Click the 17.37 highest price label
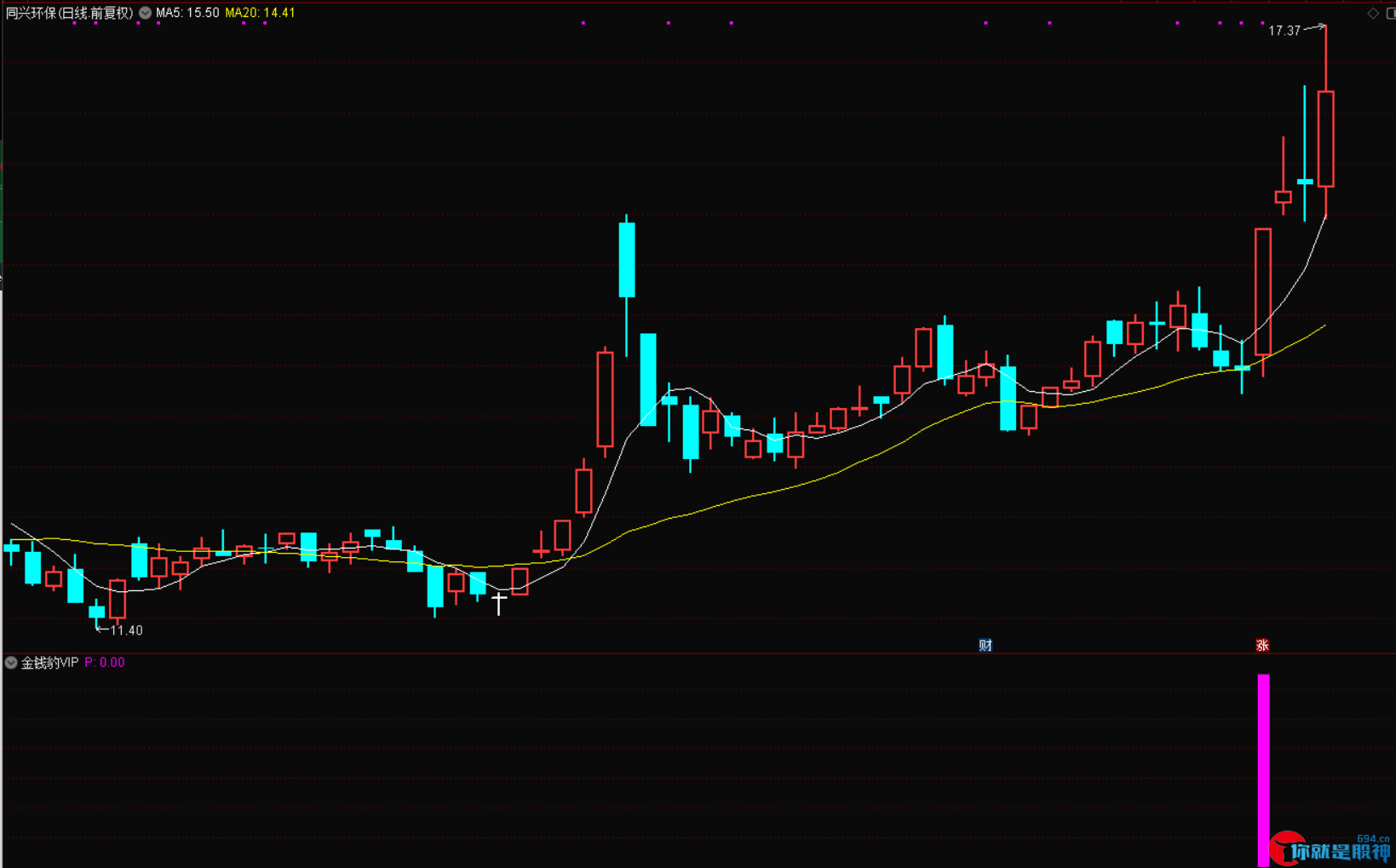 coord(1284,31)
